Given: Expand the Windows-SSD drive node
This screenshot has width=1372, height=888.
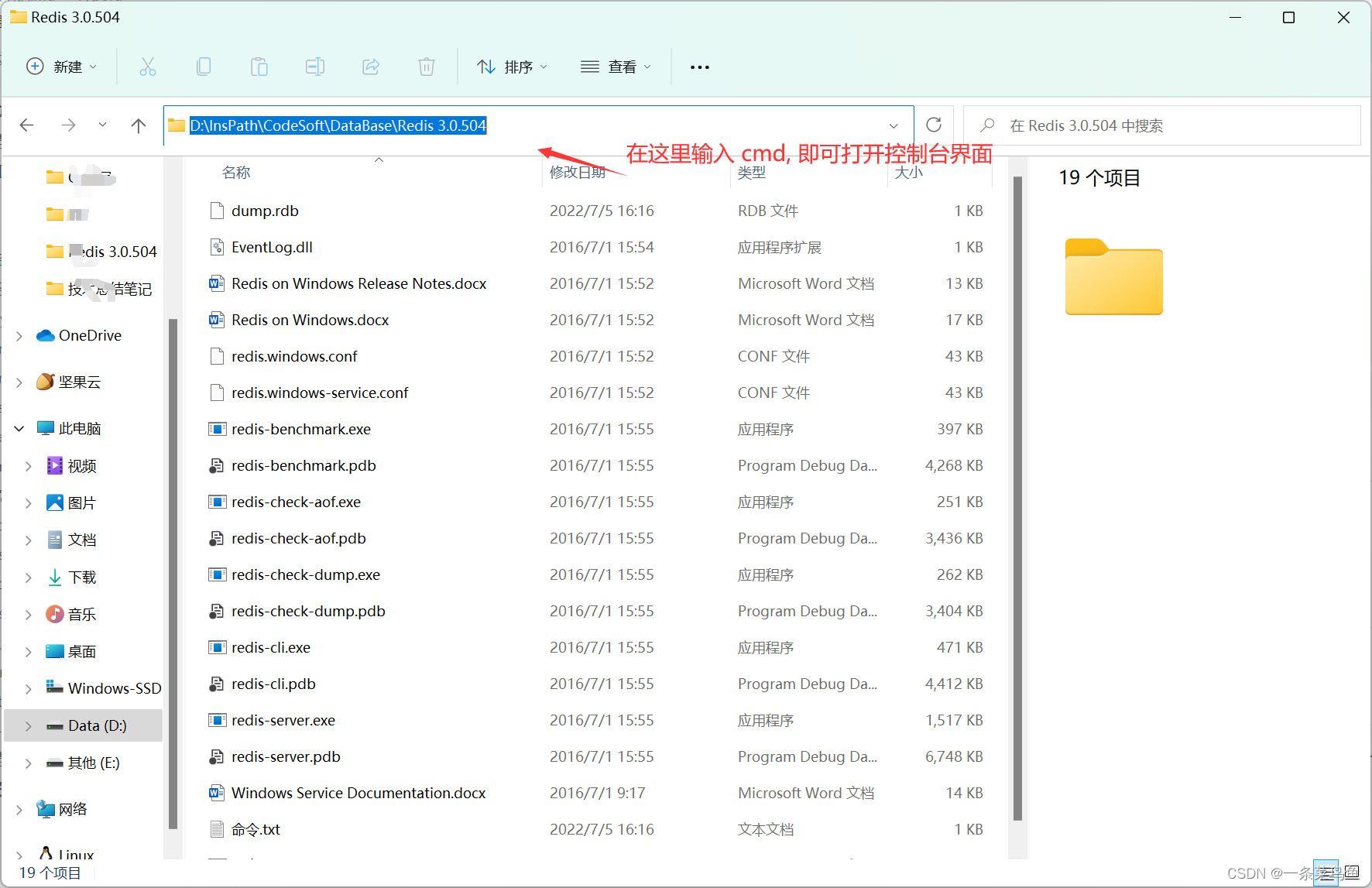Looking at the screenshot, I should point(29,688).
